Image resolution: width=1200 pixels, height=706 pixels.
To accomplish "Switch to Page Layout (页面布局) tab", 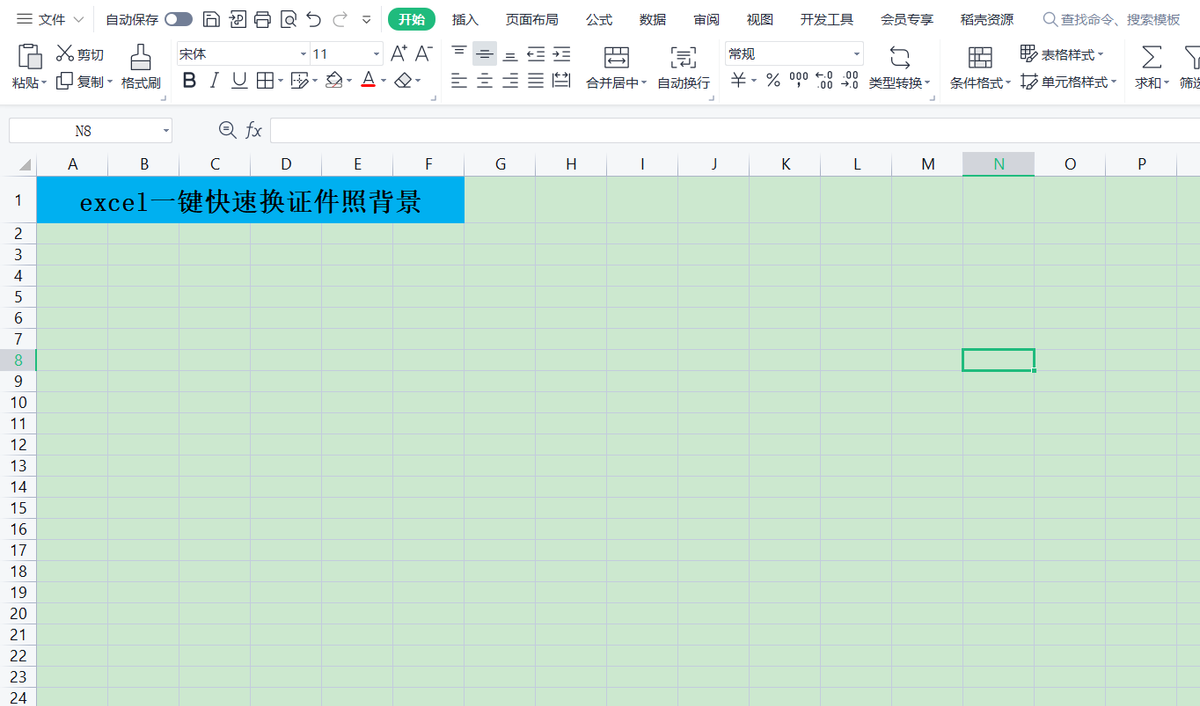I will (x=532, y=19).
